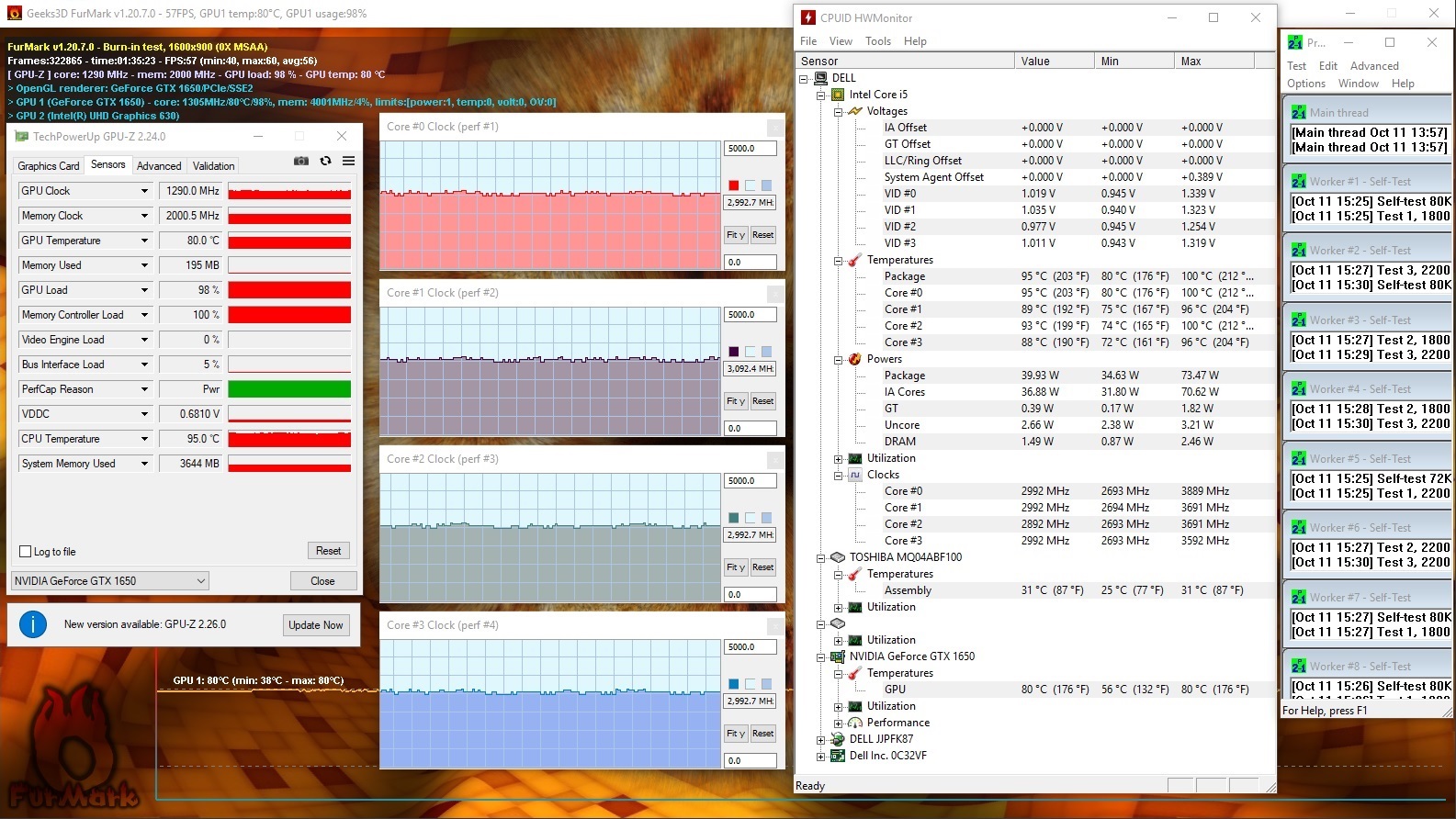Toggle white checkbox on Core #1 Clock graph
The image size is (1456, 819).
[751, 352]
